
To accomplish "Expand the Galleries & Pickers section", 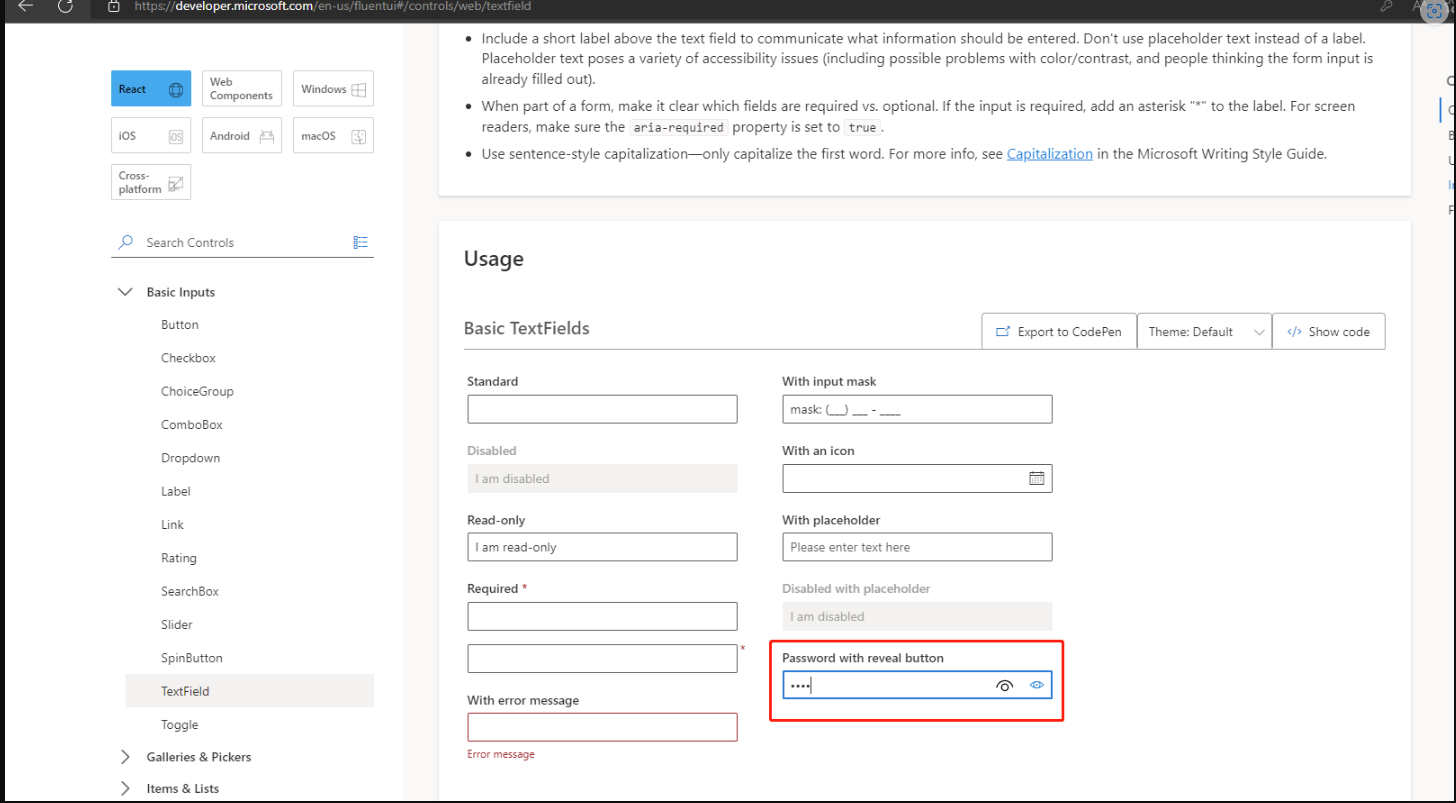I will pyautogui.click(x=124, y=756).
